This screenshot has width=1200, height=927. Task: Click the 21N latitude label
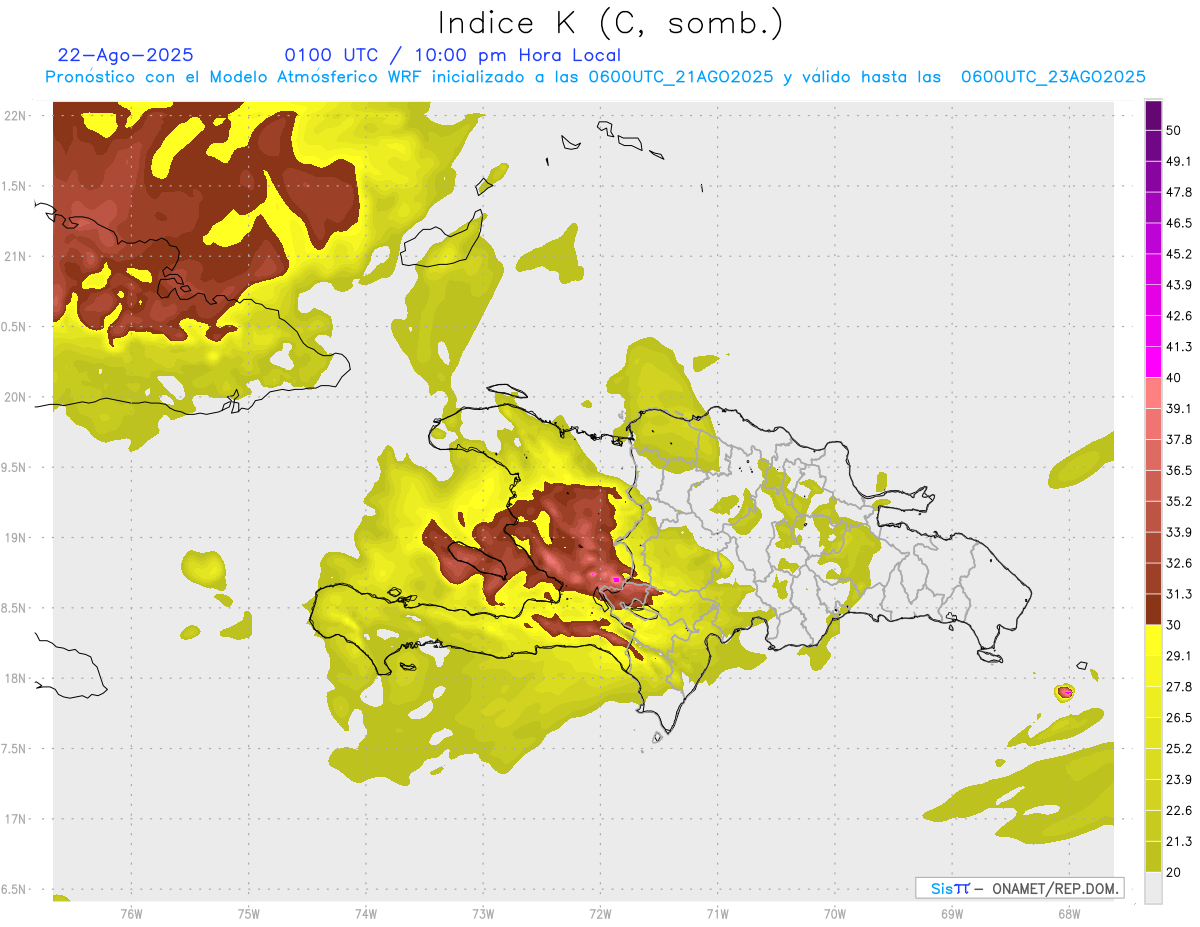pyautogui.click(x=14, y=256)
